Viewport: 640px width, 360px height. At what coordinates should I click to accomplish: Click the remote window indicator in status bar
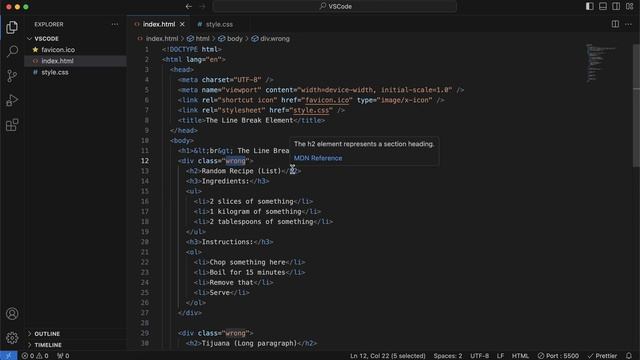9,356
